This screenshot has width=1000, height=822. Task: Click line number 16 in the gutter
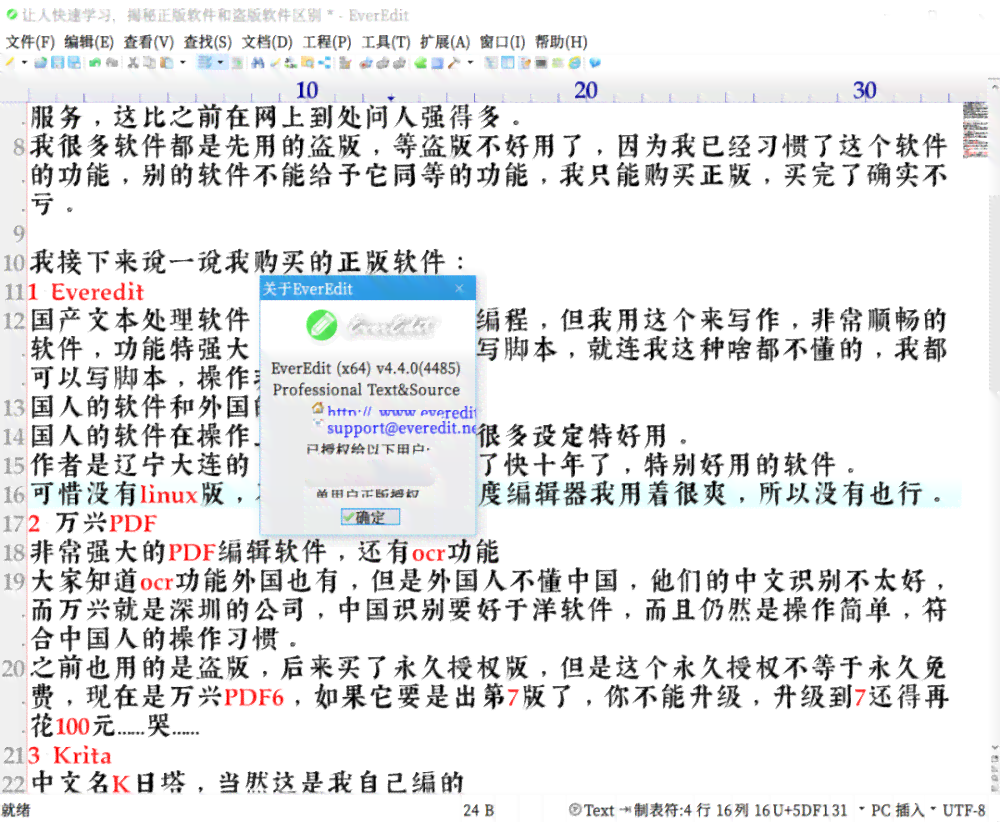pyautogui.click(x=13, y=494)
